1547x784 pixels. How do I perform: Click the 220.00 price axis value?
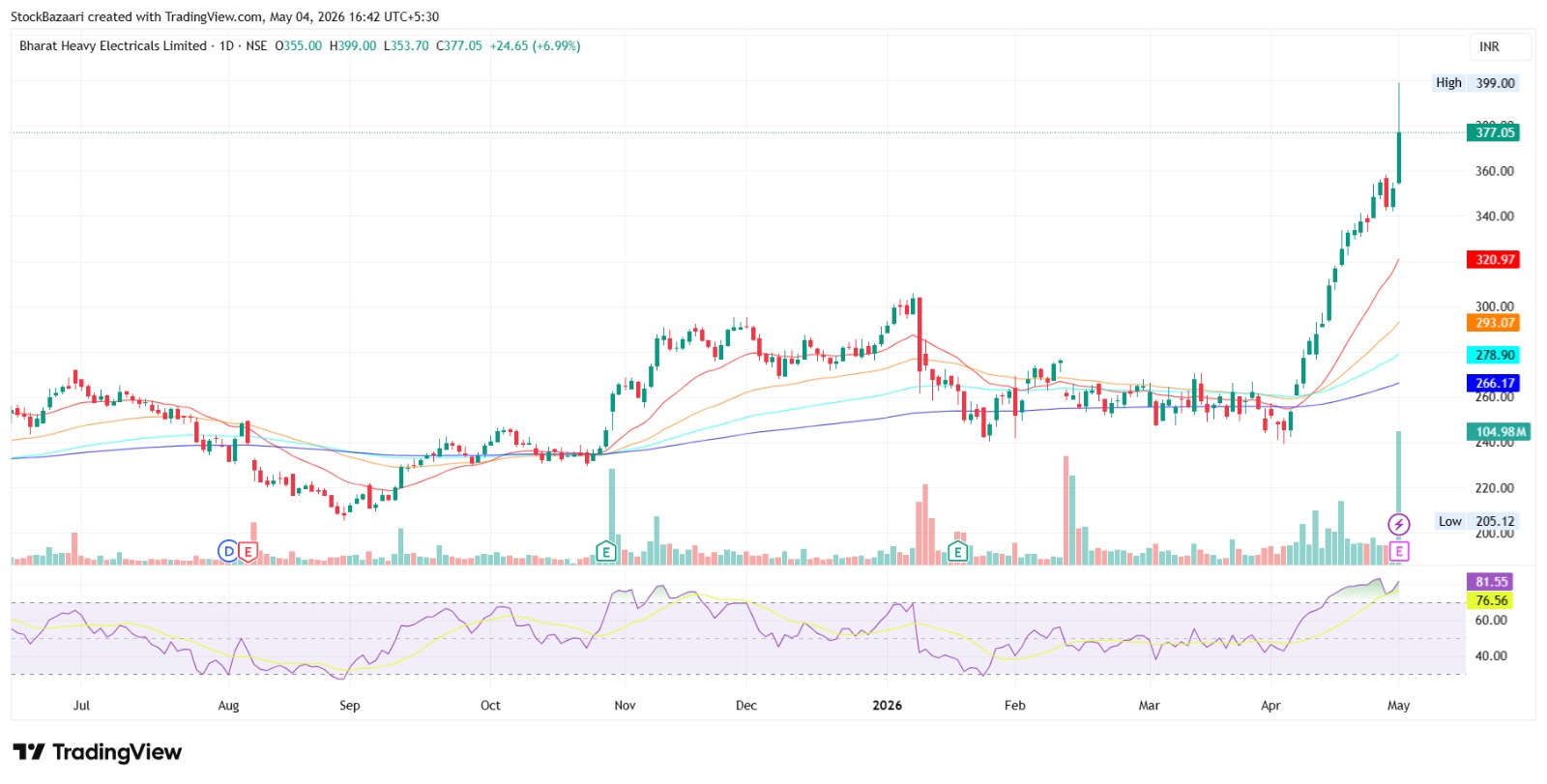1495,488
